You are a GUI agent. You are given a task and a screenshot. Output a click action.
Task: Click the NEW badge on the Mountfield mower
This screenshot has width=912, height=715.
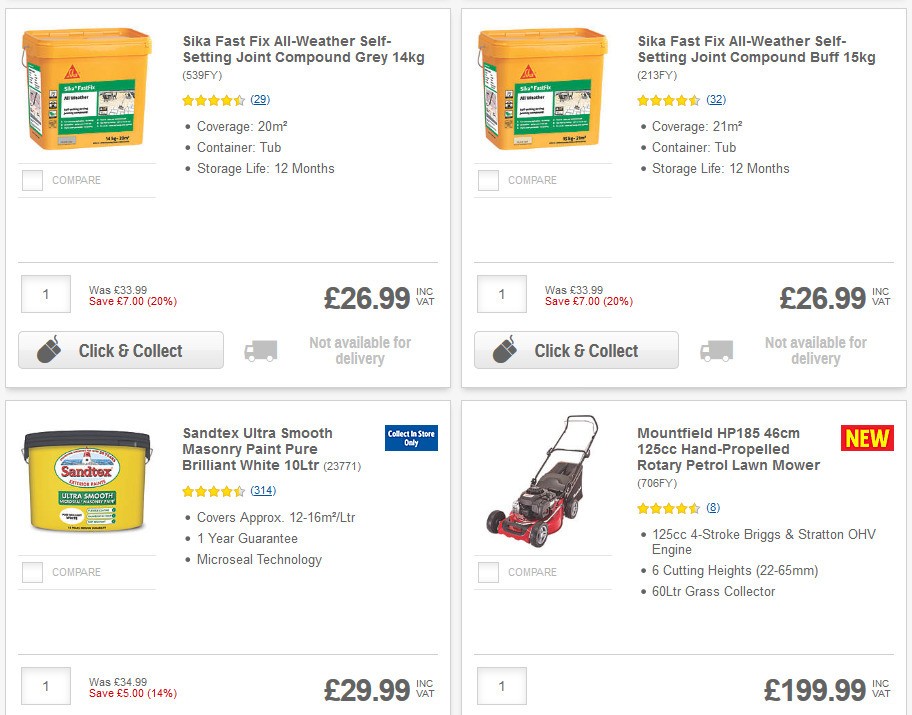coord(866,437)
